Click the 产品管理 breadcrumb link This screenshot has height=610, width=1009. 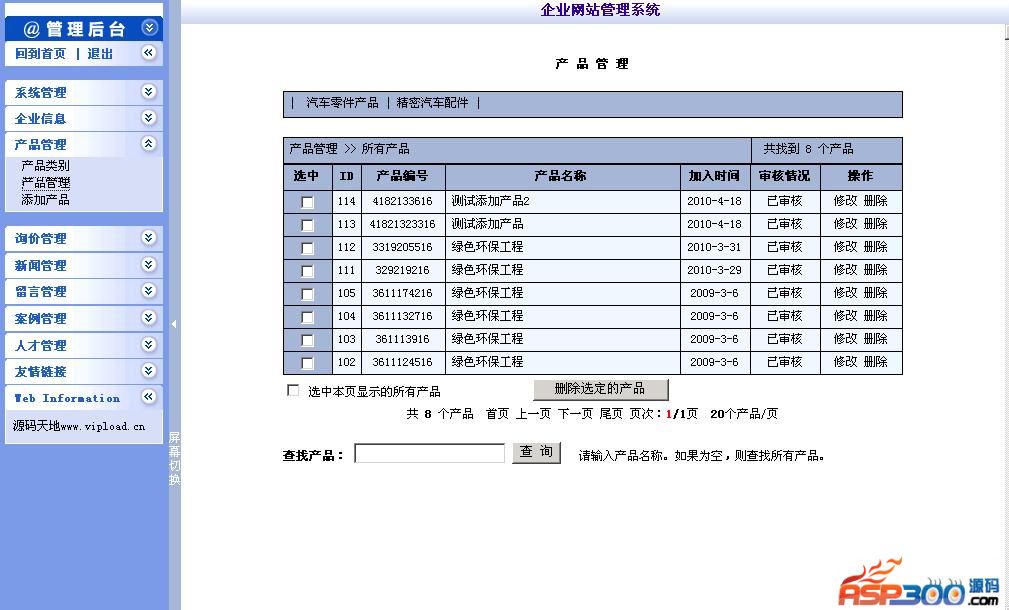click(313, 149)
